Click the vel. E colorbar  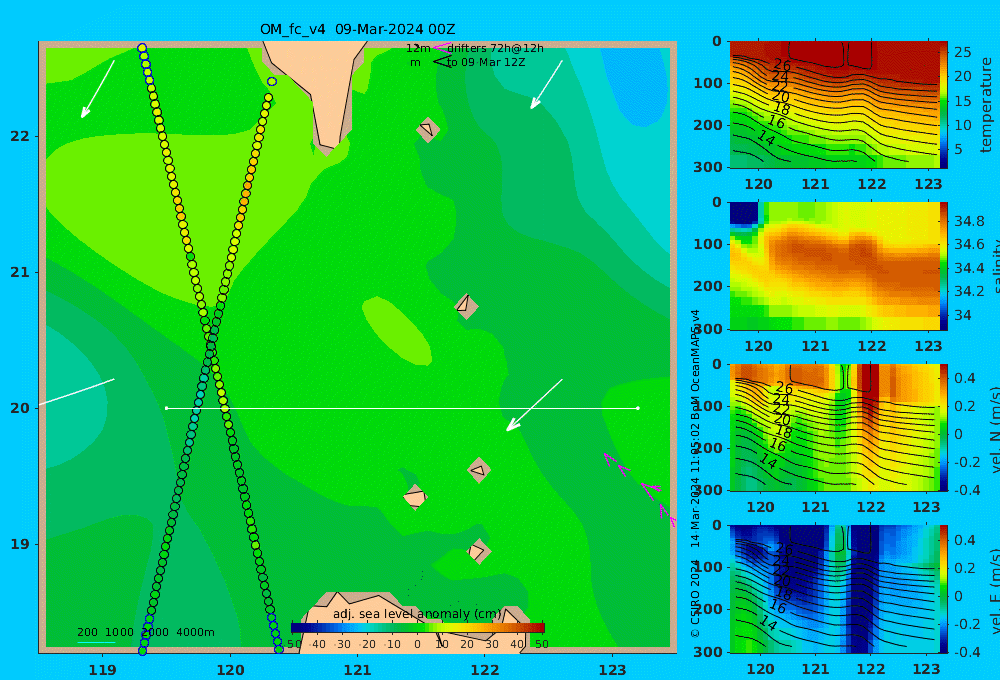[x=944, y=589]
